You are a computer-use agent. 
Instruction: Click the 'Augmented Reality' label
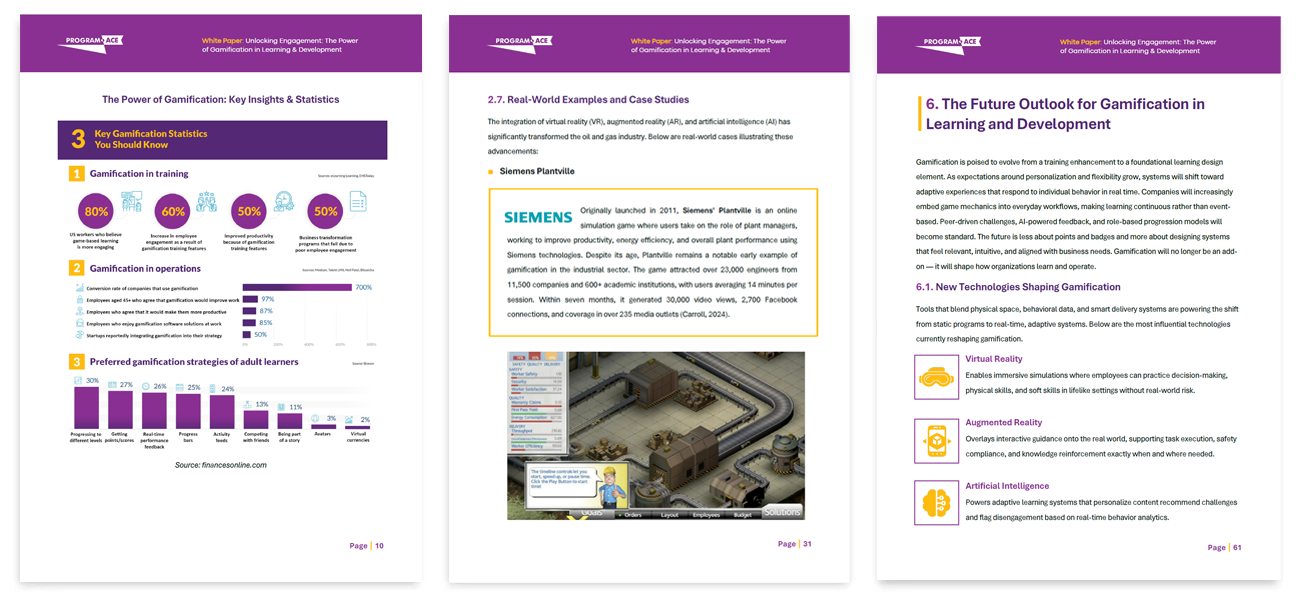(1003, 422)
